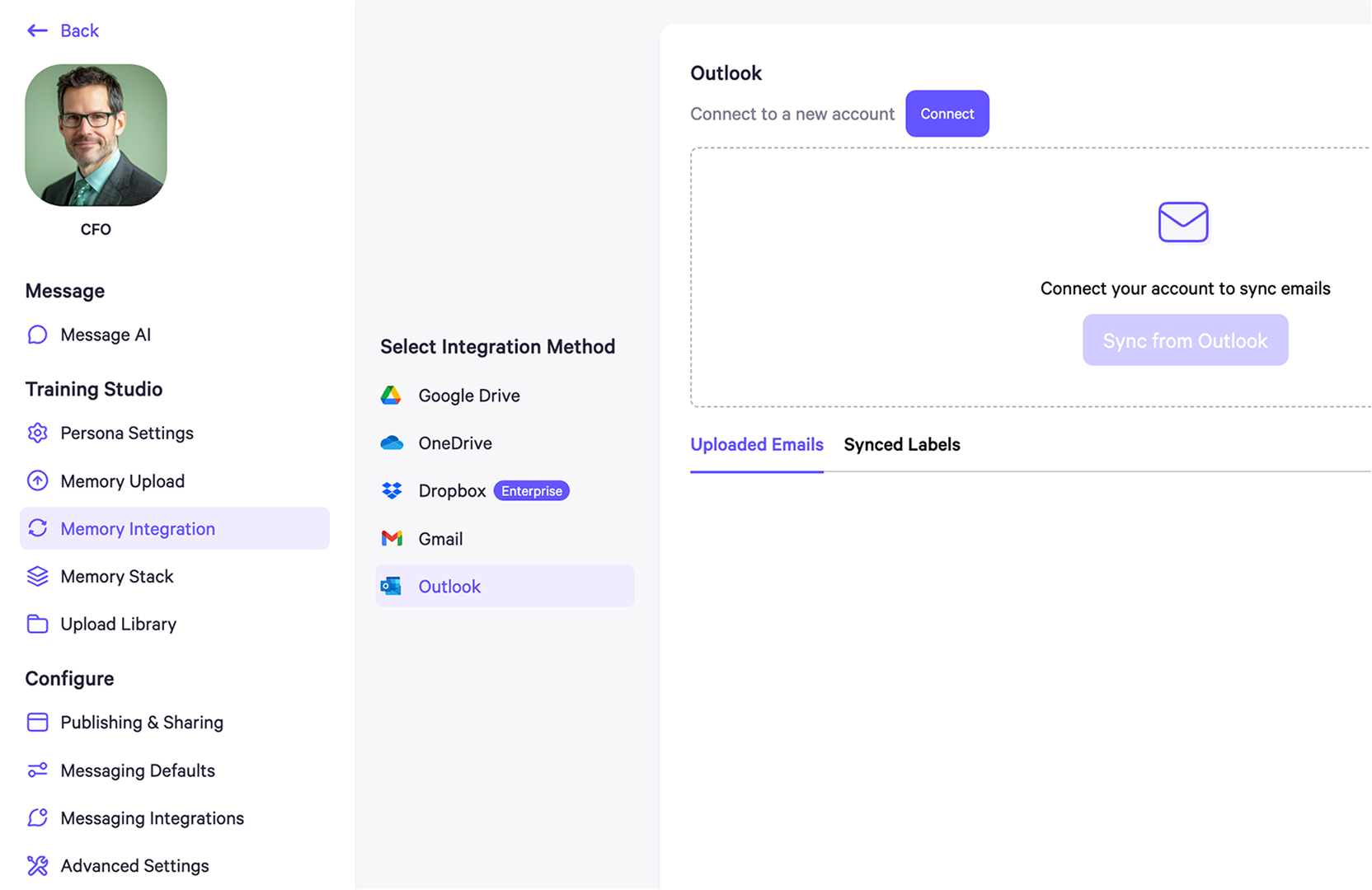The width and height of the screenshot is (1372, 890).
Task: Choose OneDrive as integration method
Action: [454, 443]
